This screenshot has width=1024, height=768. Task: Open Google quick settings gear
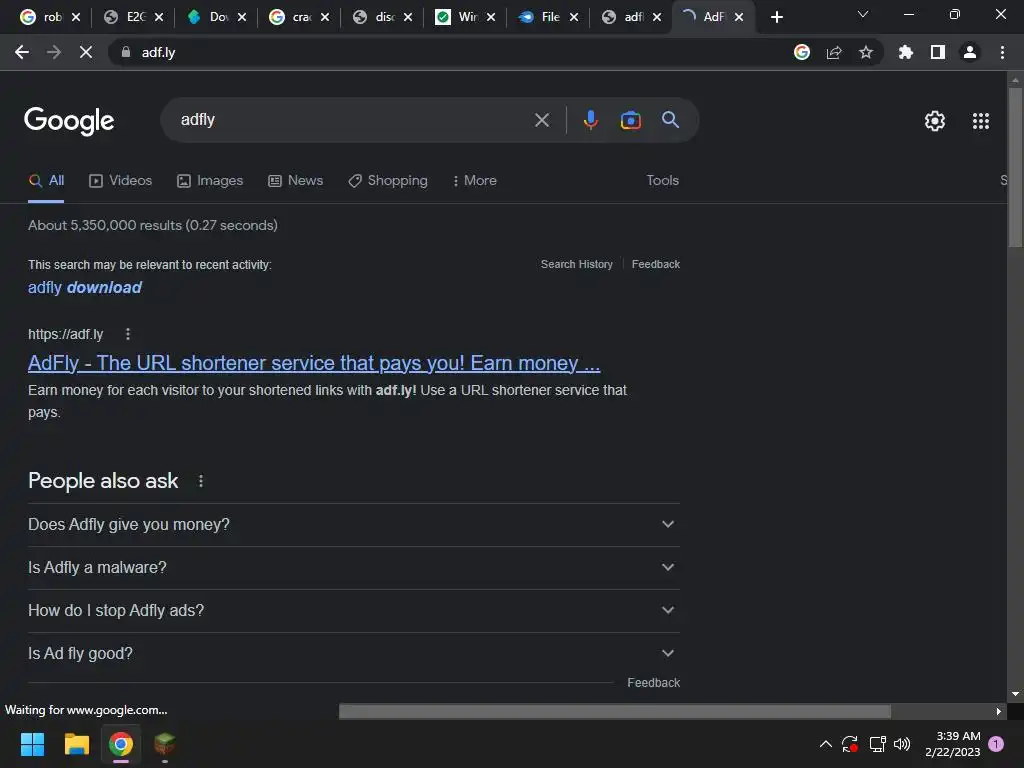(935, 121)
